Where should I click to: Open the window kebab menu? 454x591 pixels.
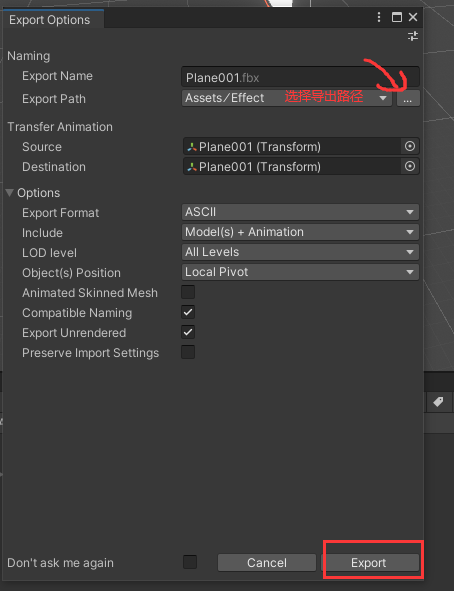379,17
